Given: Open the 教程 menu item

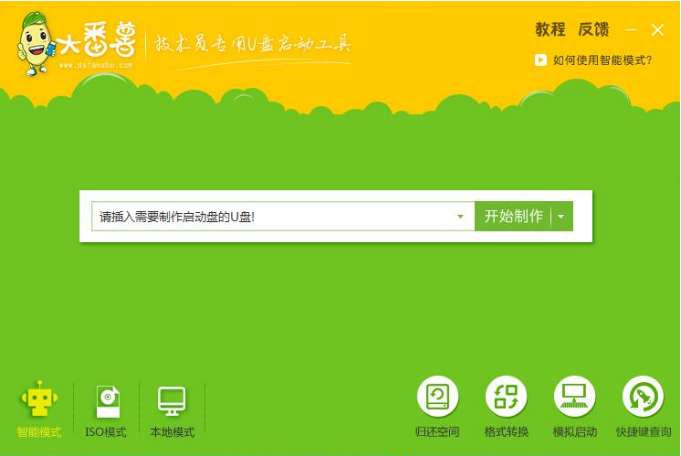Looking at the screenshot, I should click(x=550, y=30).
